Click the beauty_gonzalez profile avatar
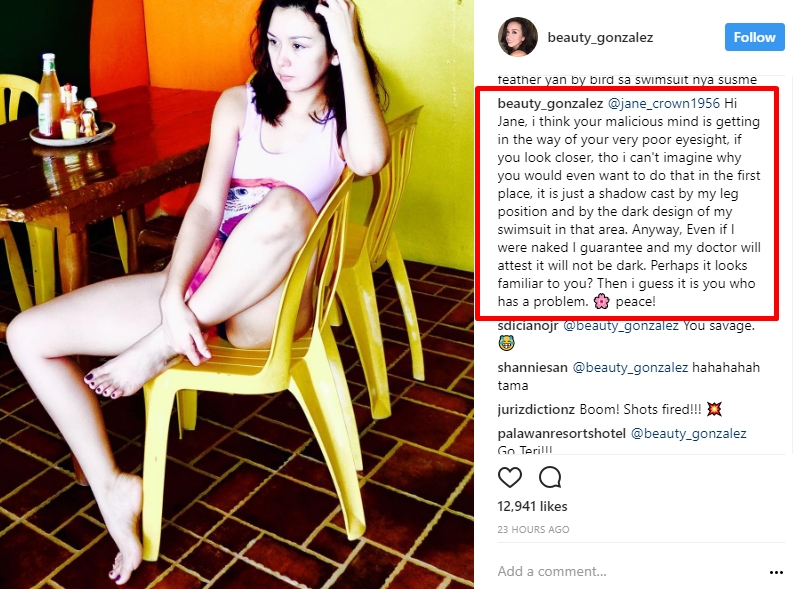 (517, 37)
